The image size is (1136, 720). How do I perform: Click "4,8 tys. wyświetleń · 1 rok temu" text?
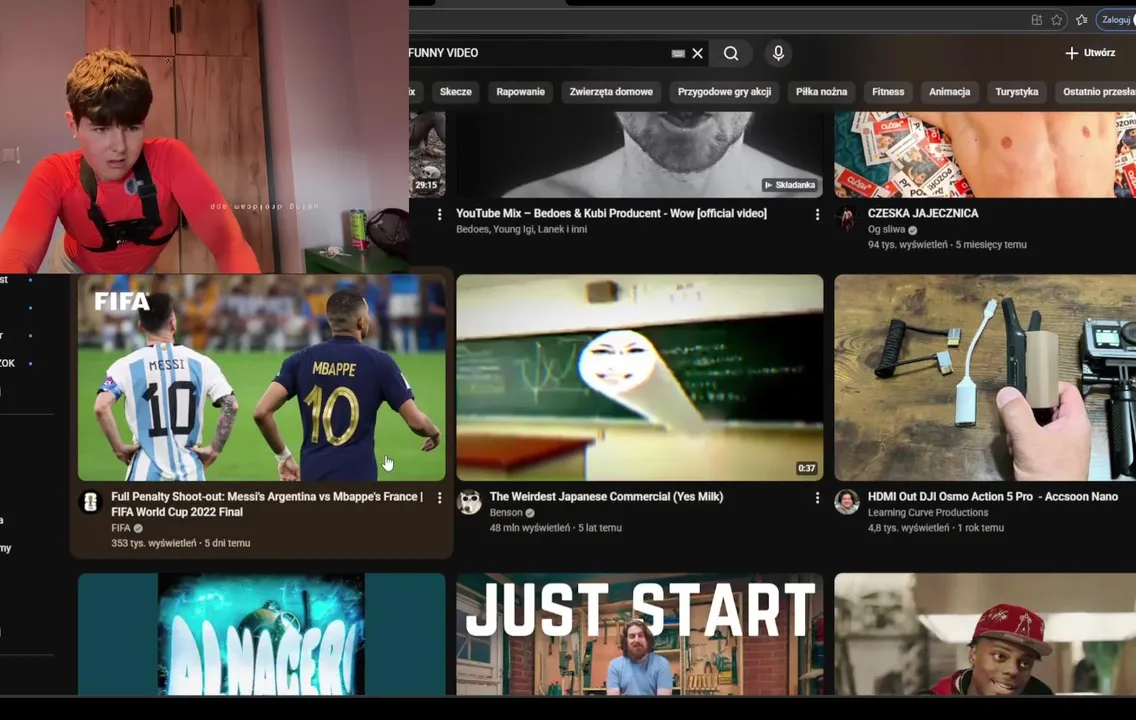click(x=935, y=527)
